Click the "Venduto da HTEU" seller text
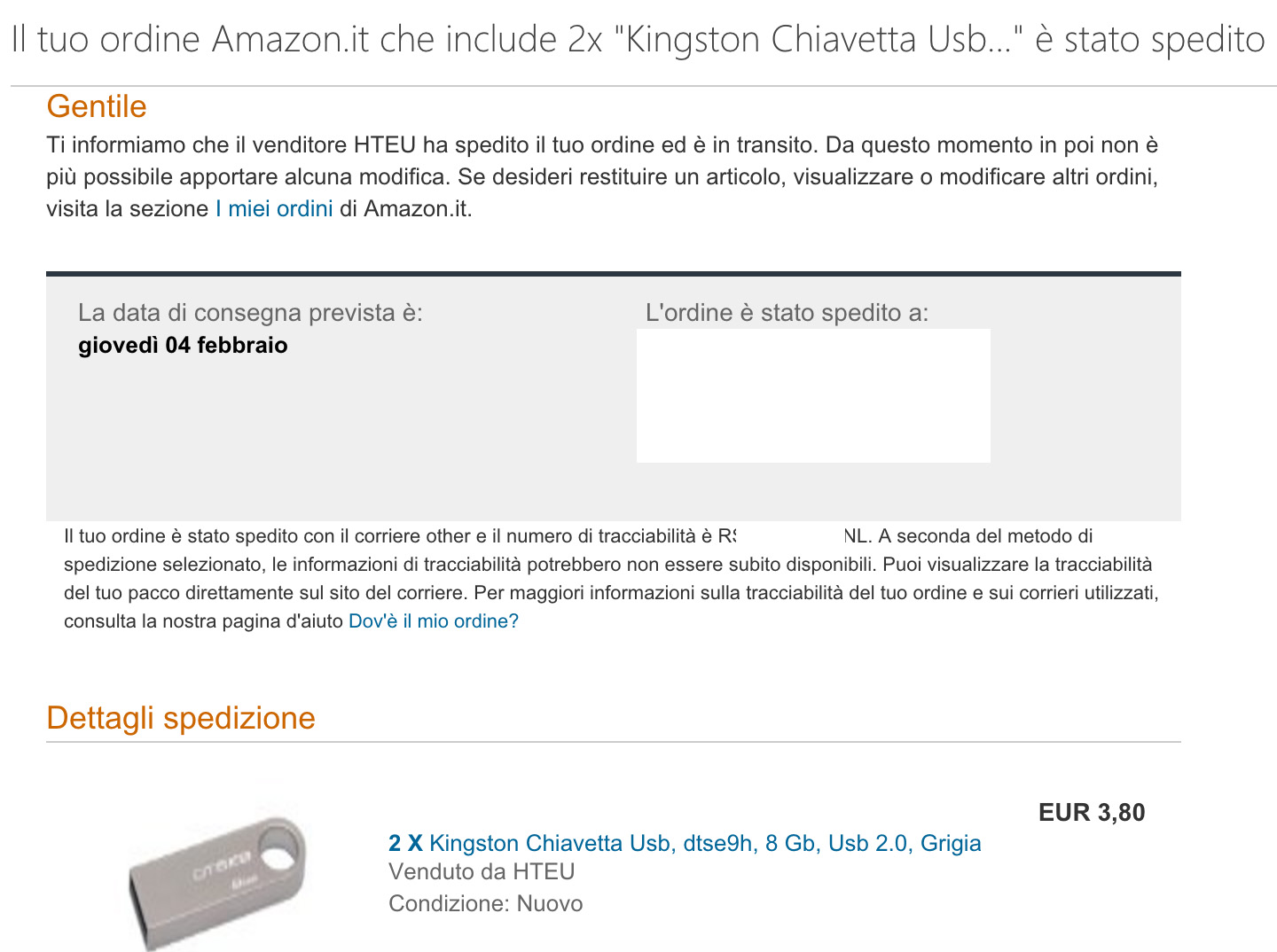The image size is (1277, 952). (482, 872)
